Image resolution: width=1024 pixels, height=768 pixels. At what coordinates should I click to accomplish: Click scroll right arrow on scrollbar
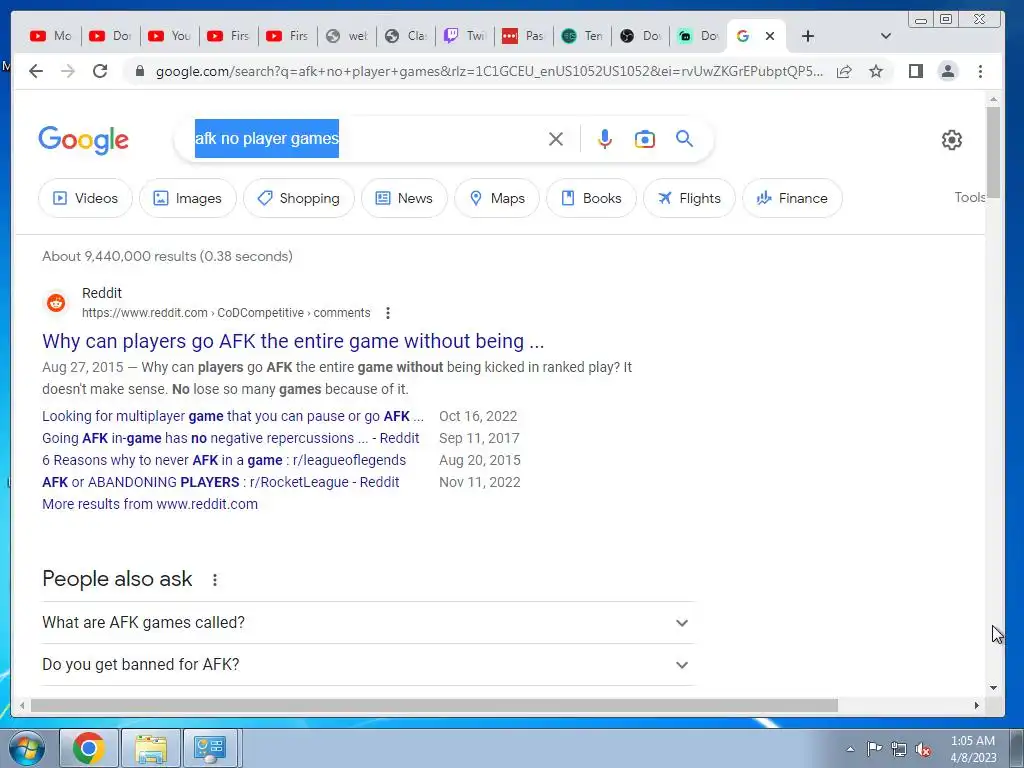click(x=977, y=705)
